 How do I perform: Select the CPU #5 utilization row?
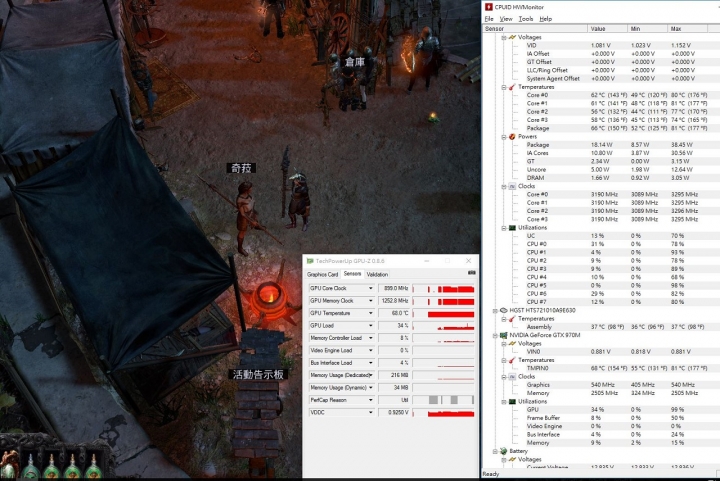602,285
